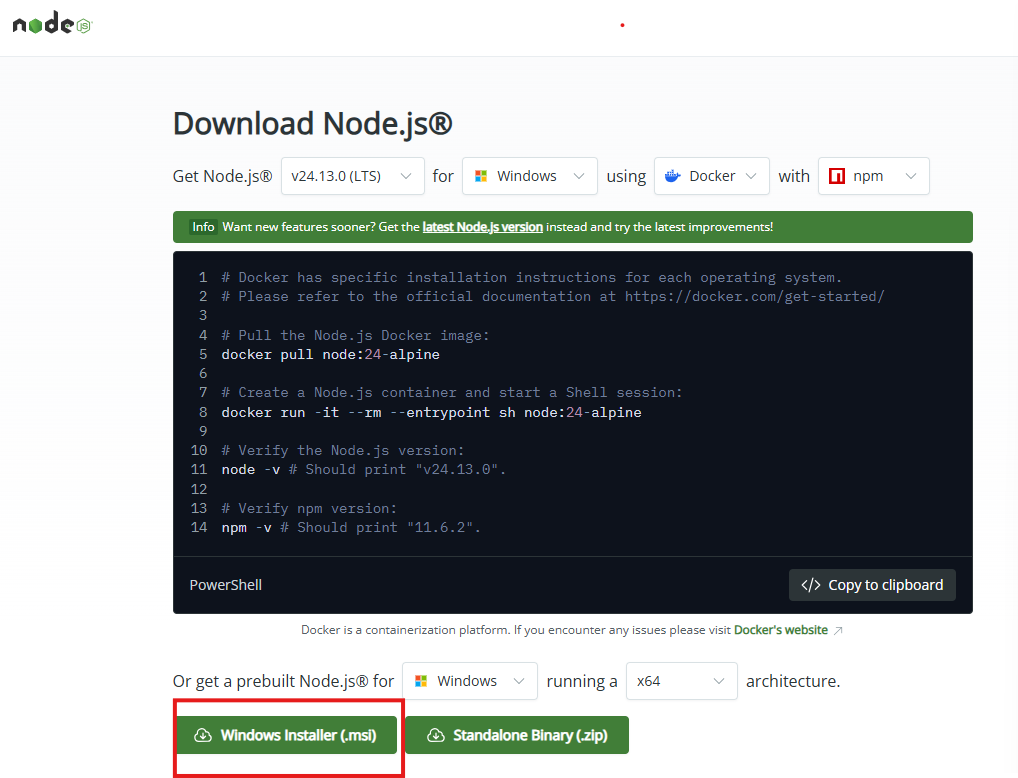Click the Info badge in the green banner
This screenshot has width=1018, height=778.
(203, 227)
